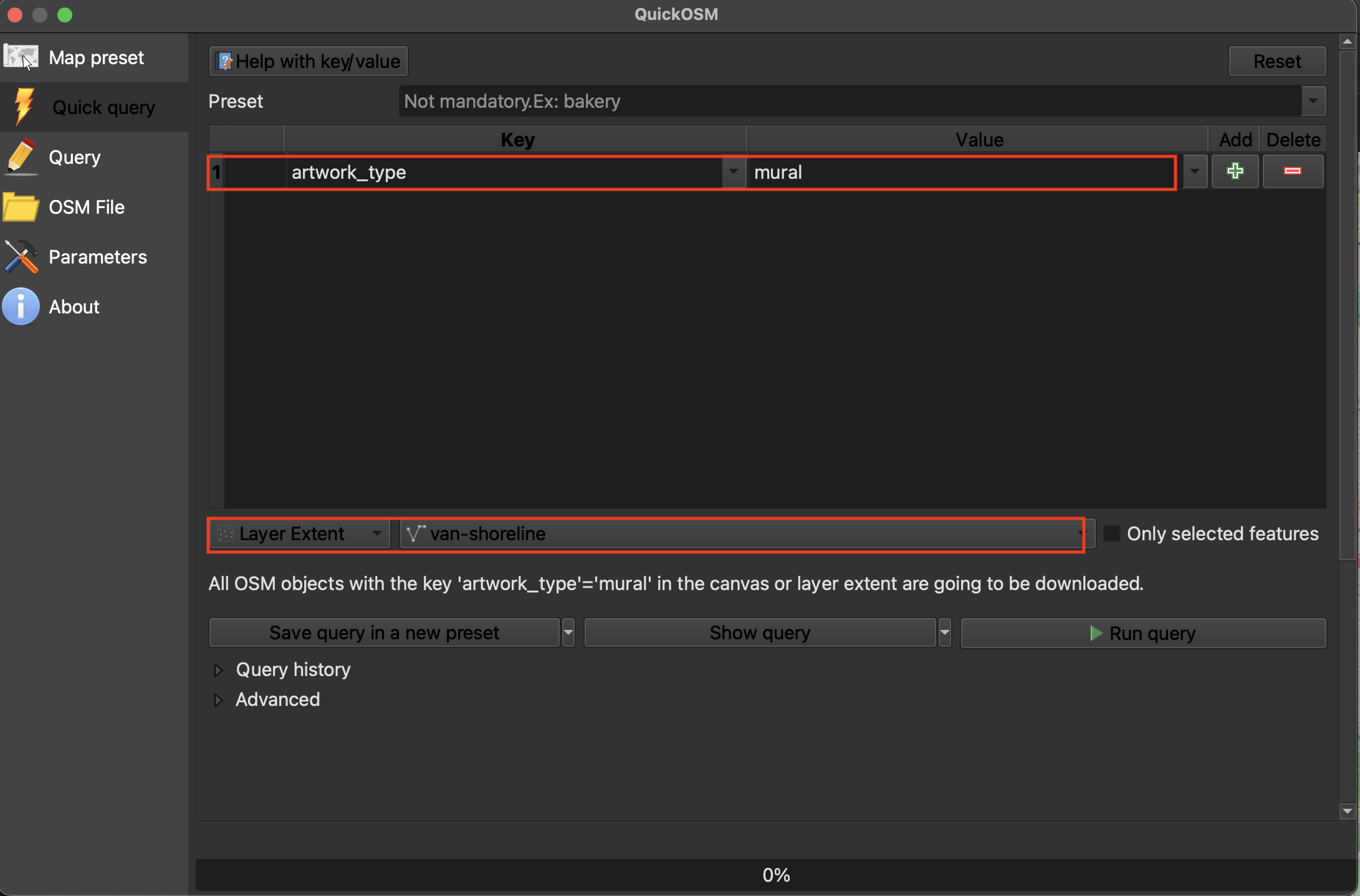The height and width of the screenshot is (896, 1360).
Task: Open the artwork_type key dropdown arrow
Action: pos(734,171)
